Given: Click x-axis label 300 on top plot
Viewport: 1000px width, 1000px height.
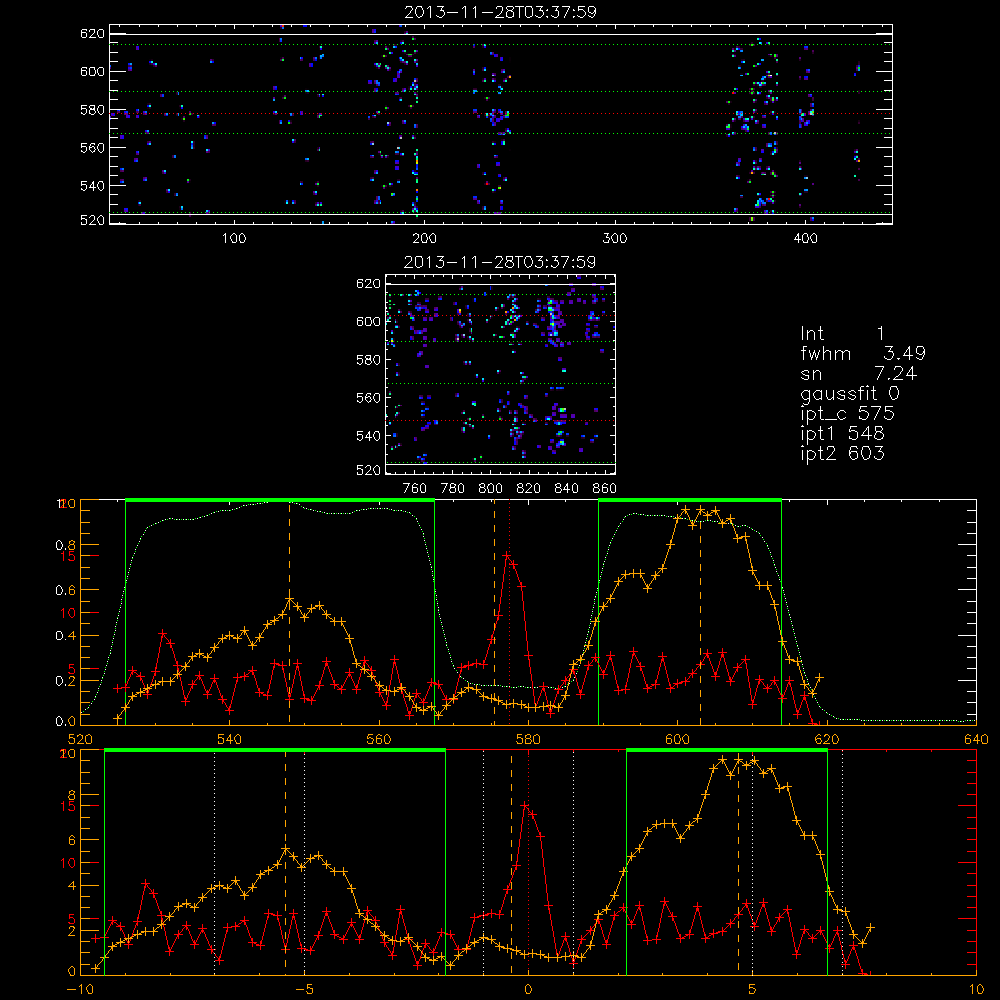Looking at the screenshot, I should tap(615, 239).
